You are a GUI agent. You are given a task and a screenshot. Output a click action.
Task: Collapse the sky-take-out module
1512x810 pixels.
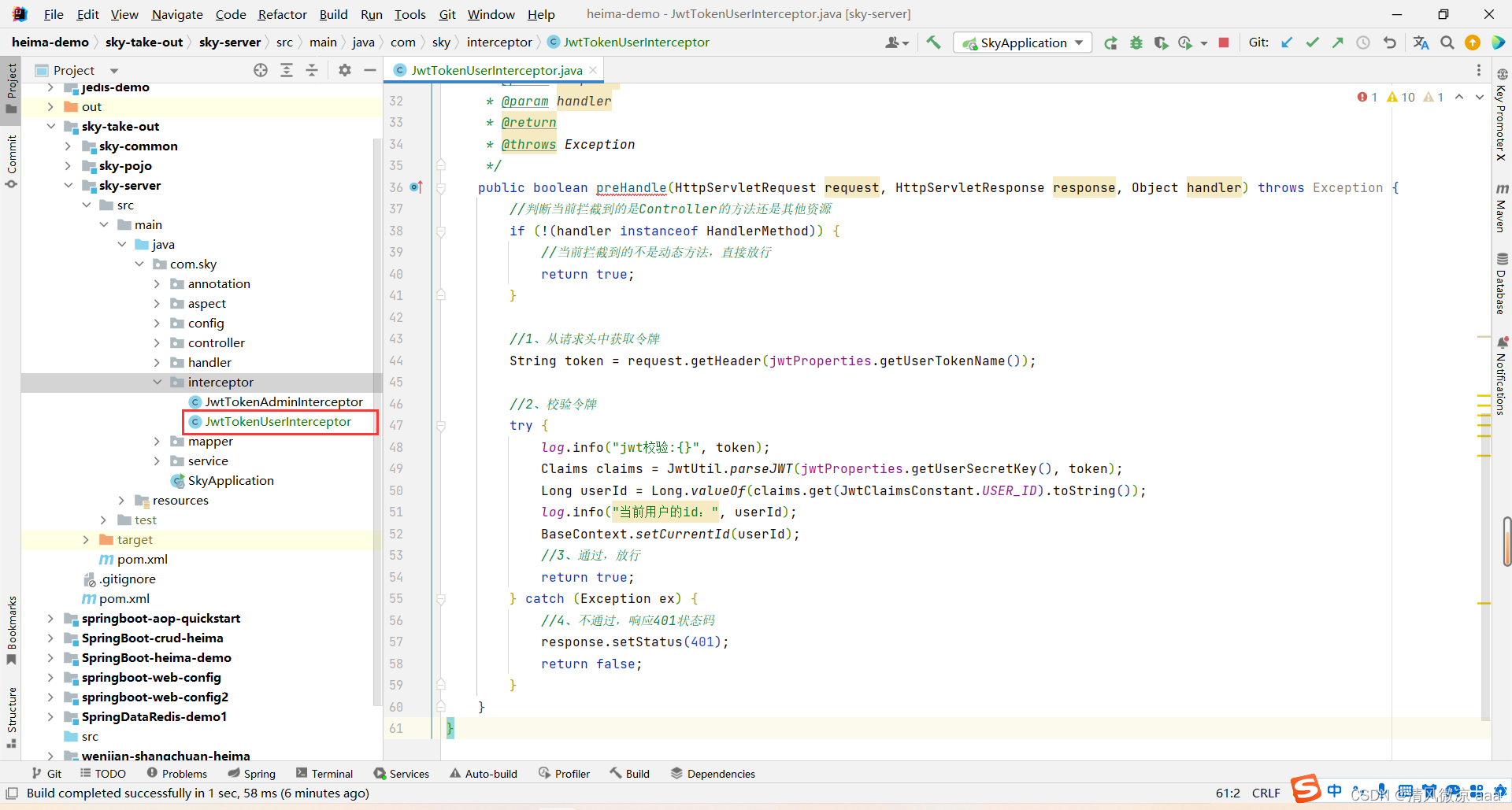pos(51,127)
